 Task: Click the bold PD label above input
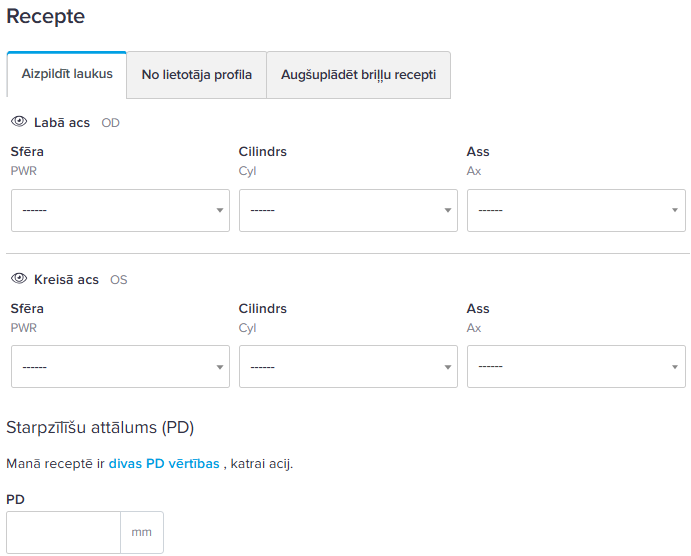tap(15, 498)
